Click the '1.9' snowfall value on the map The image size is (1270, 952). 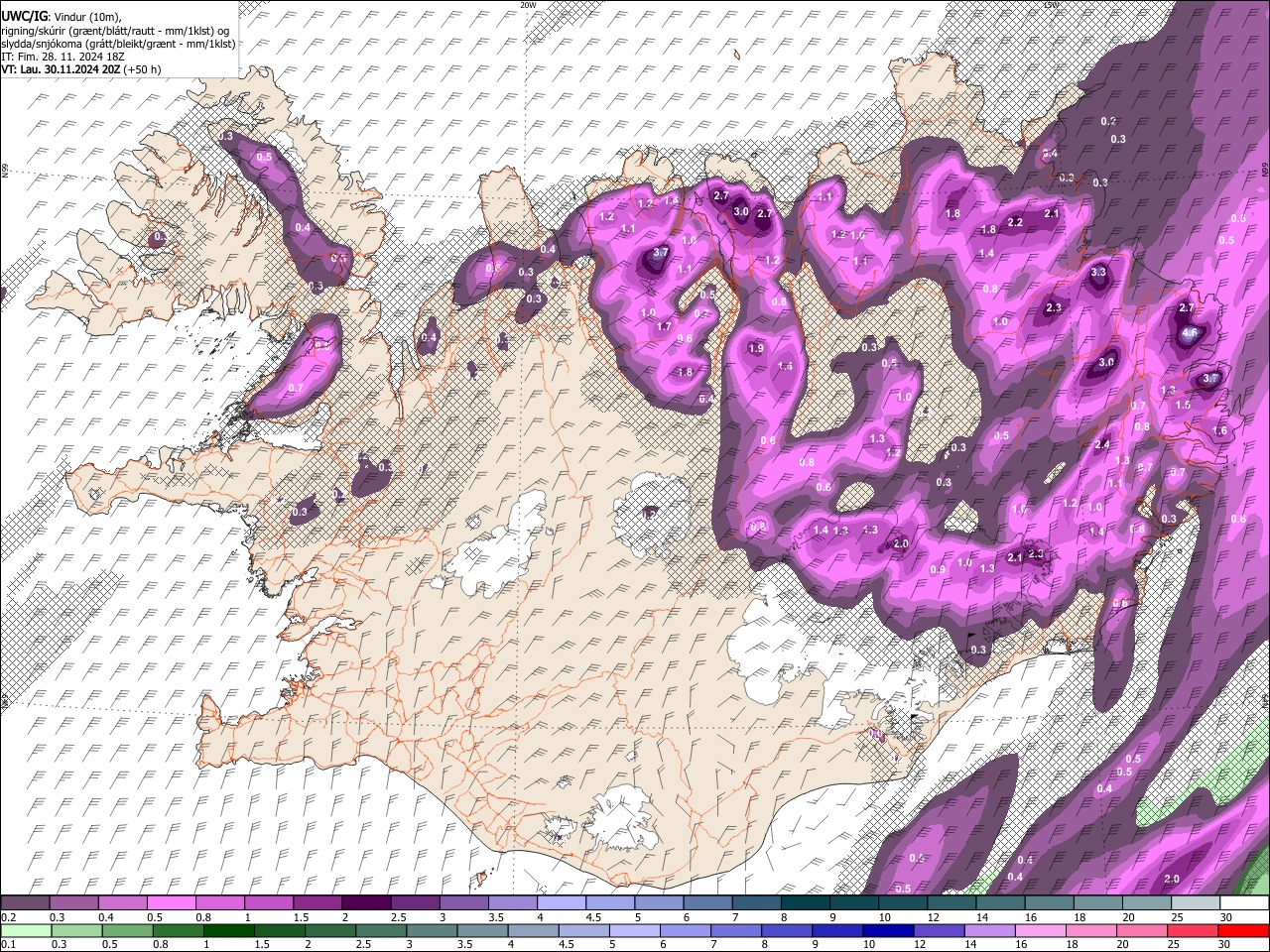point(756,348)
